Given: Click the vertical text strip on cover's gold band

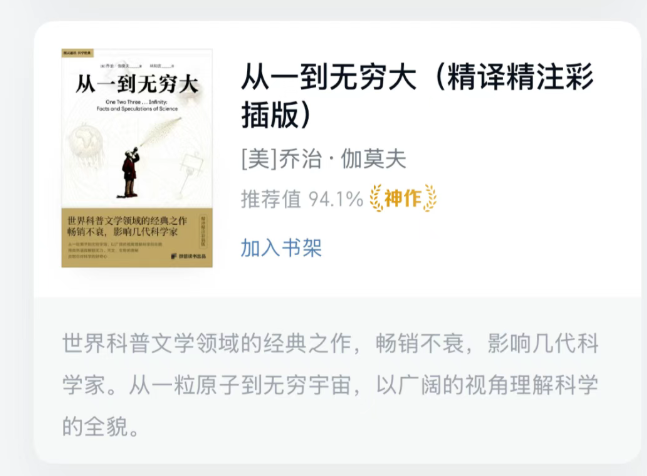Looking at the screenshot, I should pyautogui.click(x=203, y=231).
